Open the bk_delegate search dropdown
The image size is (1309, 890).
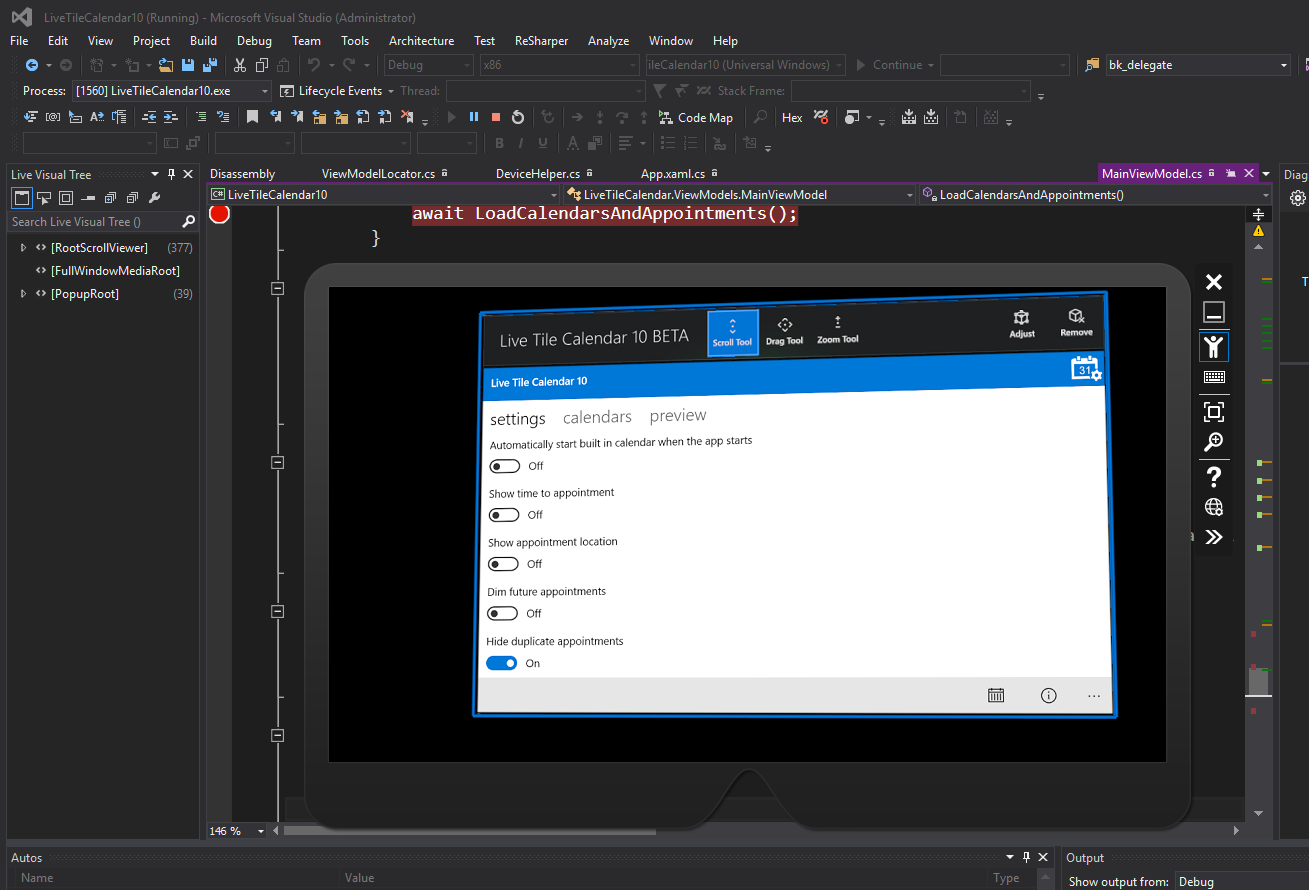[x=1284, y=65]
